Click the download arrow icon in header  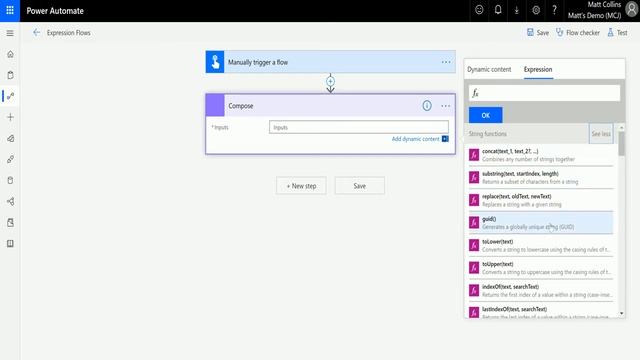pyautogui.click(x=517, y=11)
